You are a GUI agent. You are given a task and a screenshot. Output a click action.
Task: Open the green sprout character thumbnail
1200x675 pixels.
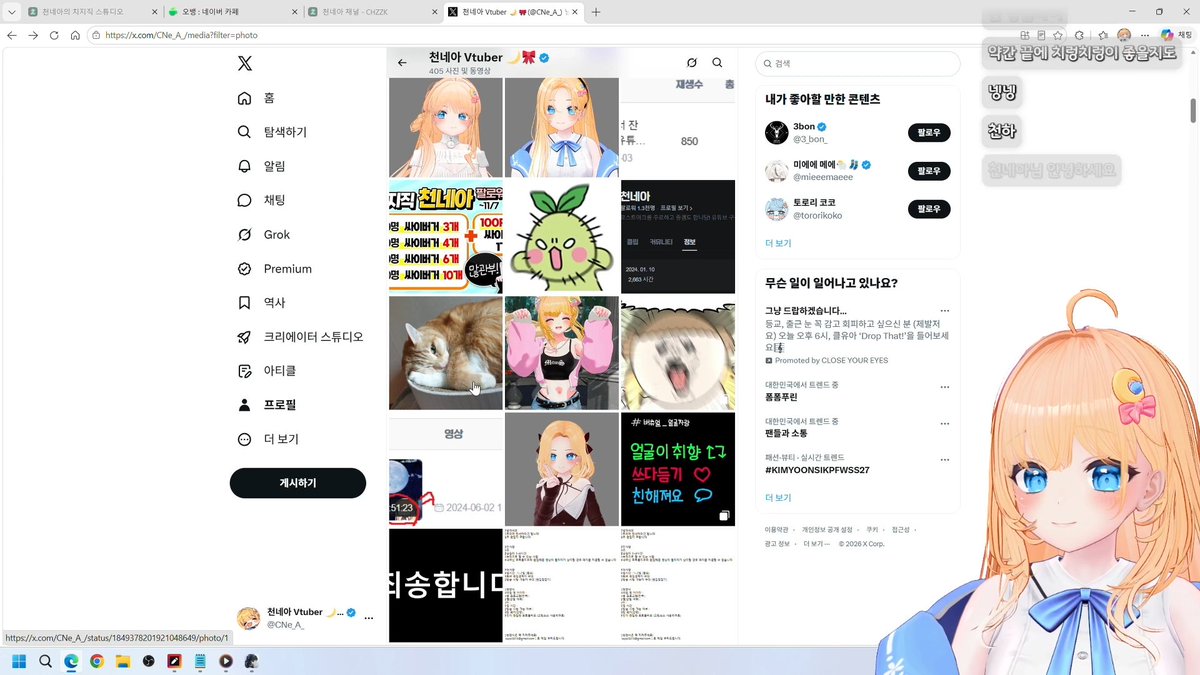click(x=562, y=237)
